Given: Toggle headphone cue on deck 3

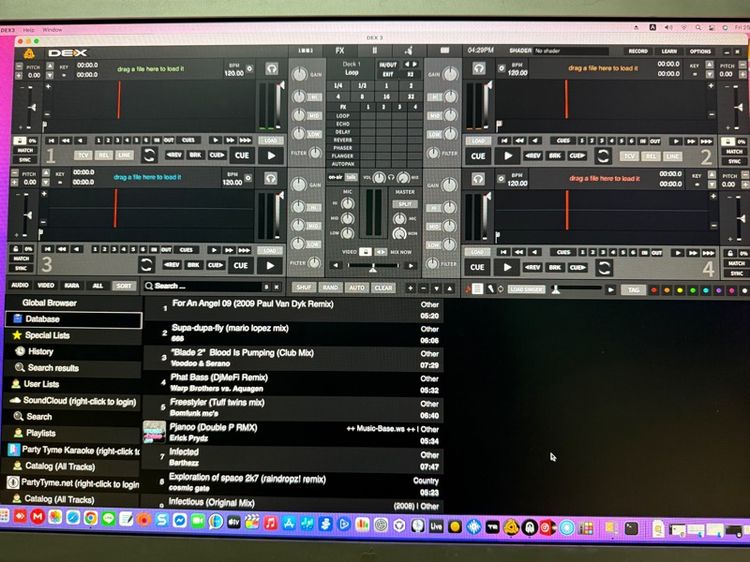Looking at the screenshot, I should click(x=271, y=178).
